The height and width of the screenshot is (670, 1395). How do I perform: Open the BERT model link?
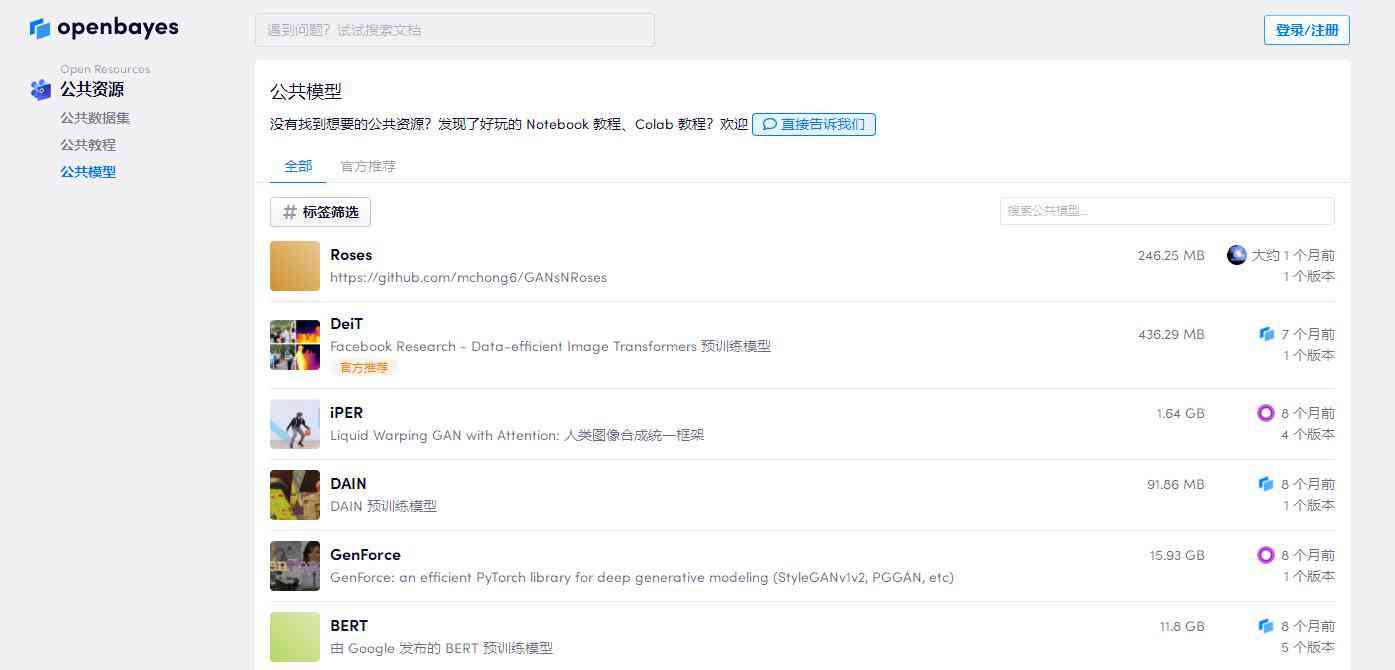click(349, 626)
